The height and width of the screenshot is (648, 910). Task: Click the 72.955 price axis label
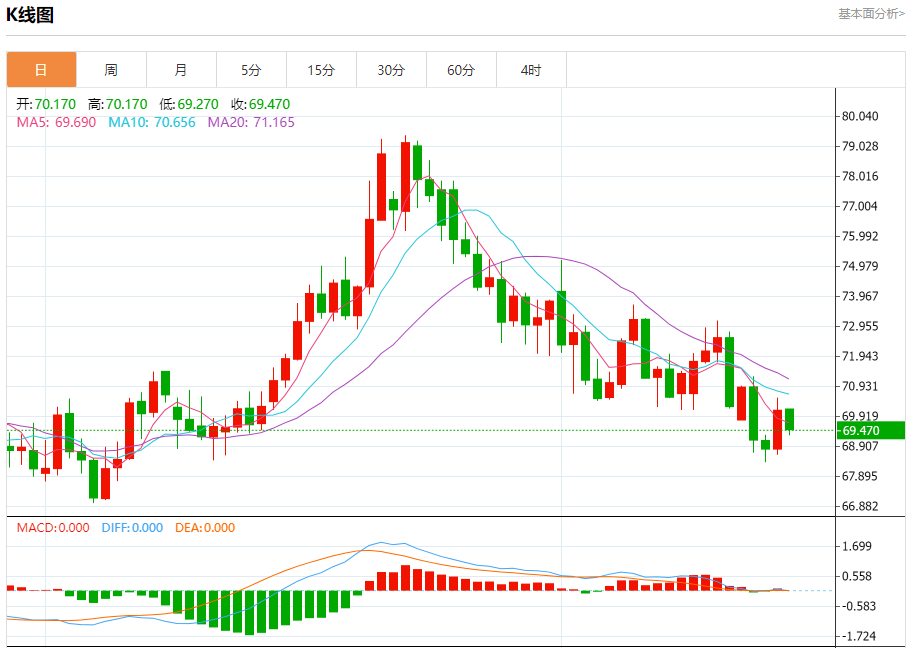click(x=860, y=326)
